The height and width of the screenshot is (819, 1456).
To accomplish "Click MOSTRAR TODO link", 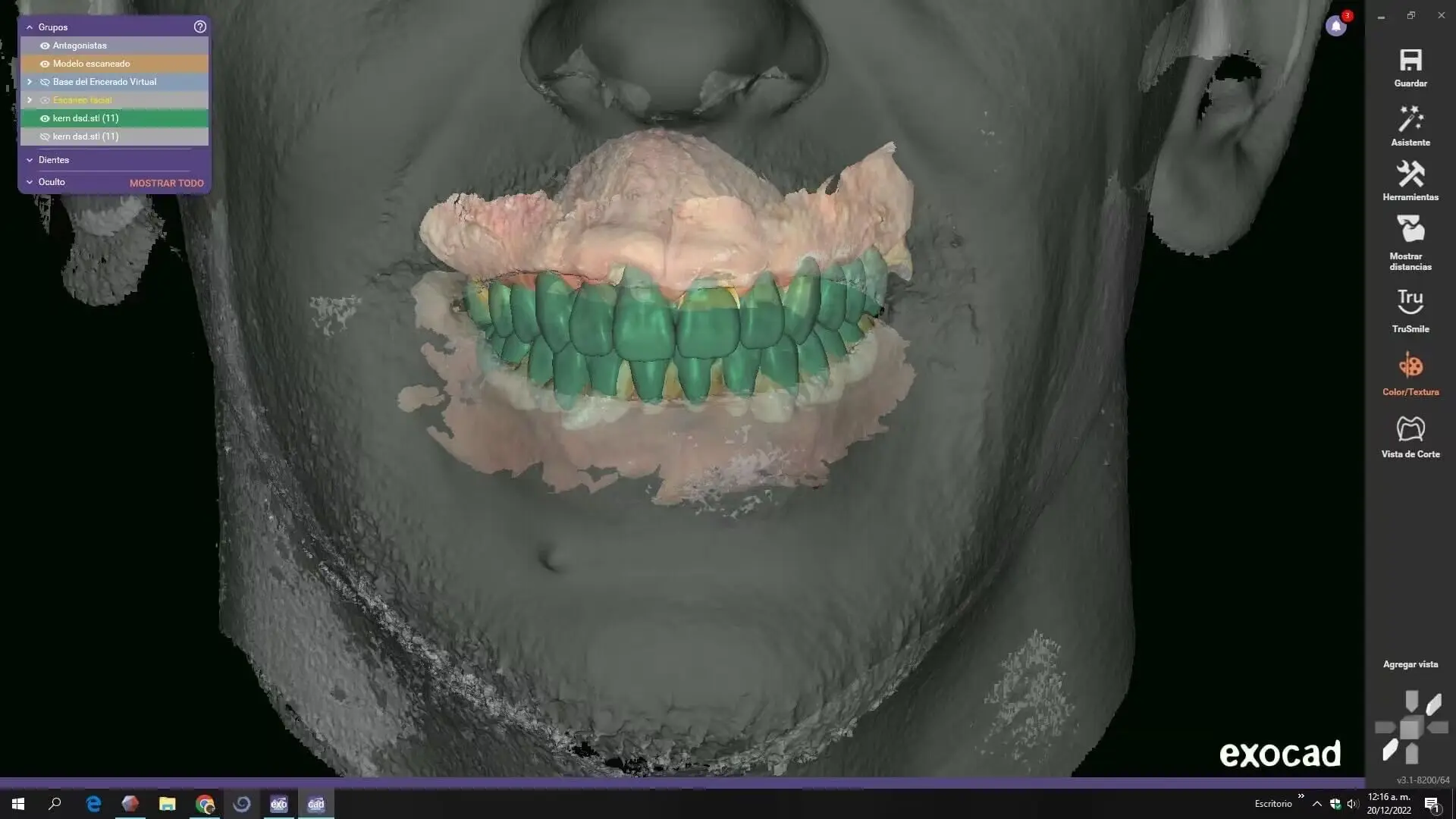I will pyautogui.click(x=166, y=183).
